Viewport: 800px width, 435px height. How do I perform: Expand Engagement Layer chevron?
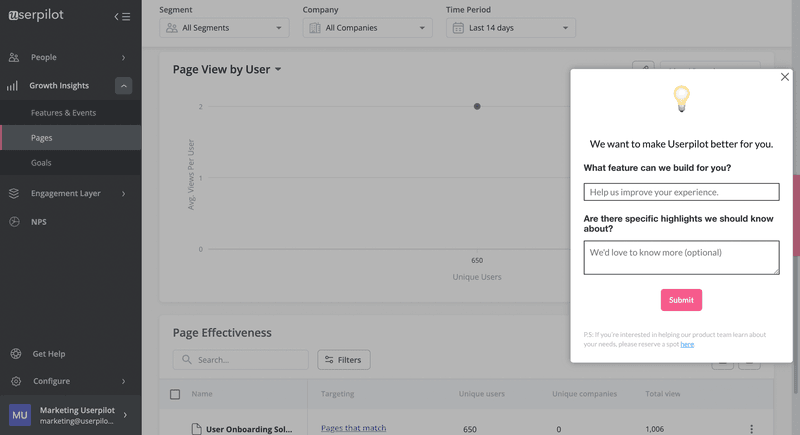point(123,194)
